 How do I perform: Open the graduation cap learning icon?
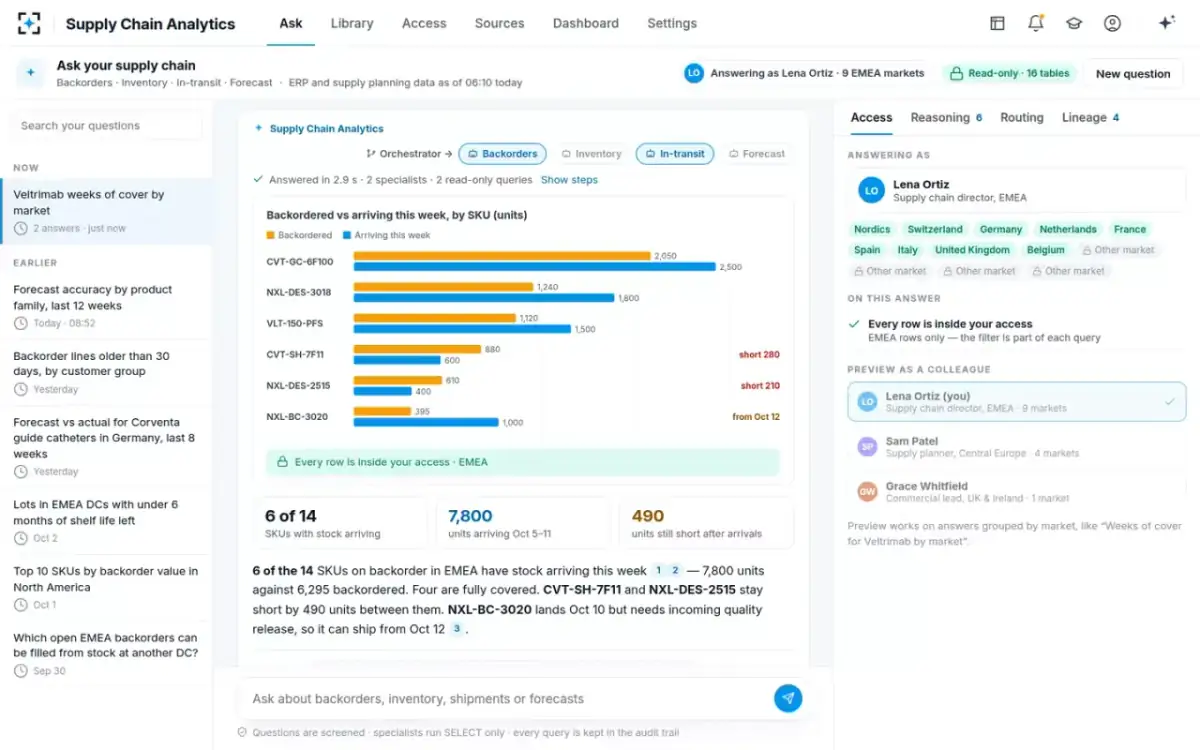[1073, 23]
